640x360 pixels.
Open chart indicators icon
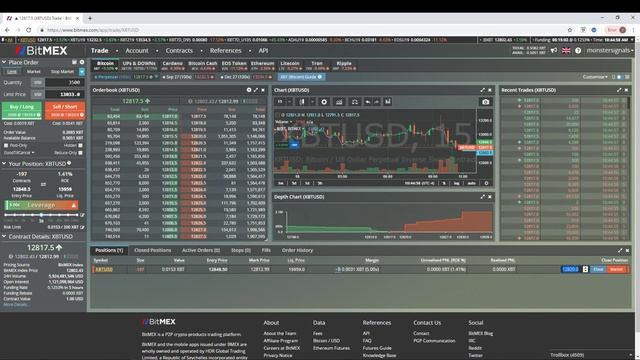tap(339, 102)
